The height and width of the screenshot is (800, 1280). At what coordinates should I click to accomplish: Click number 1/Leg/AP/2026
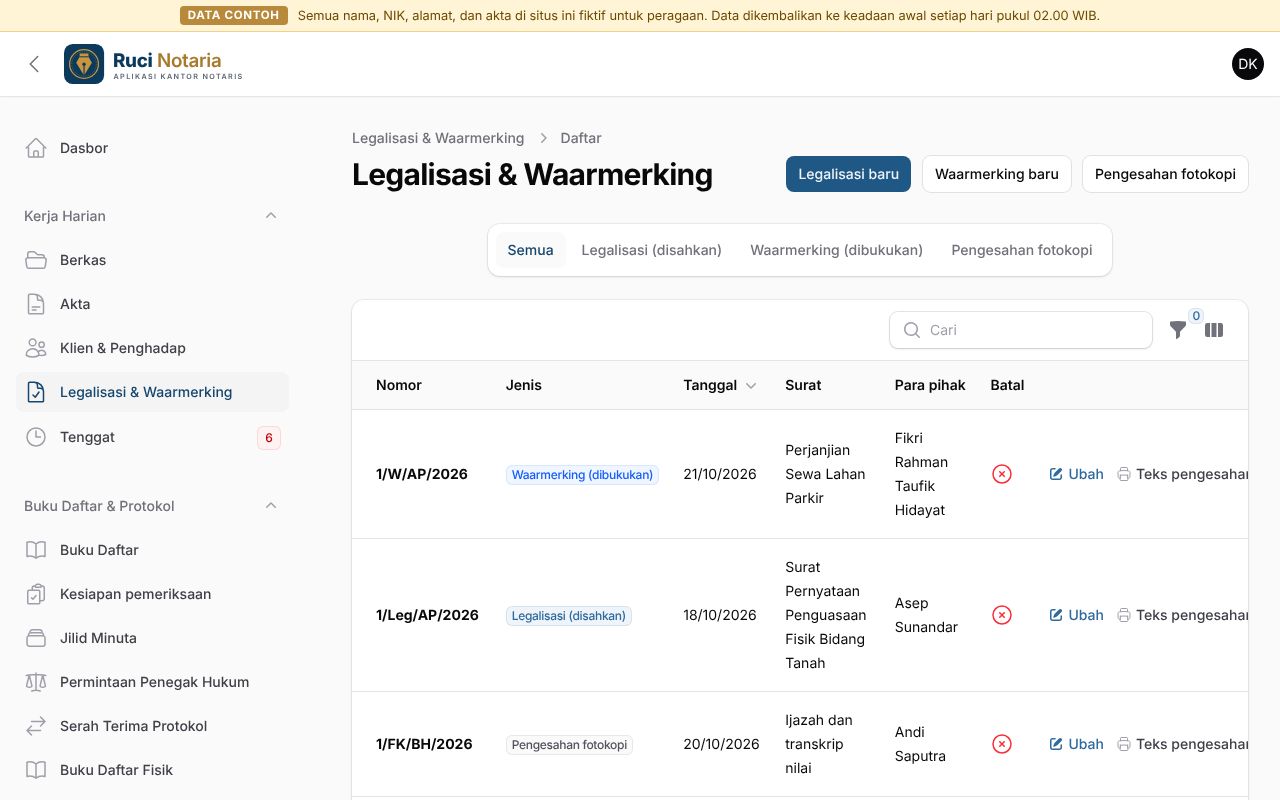click(x=427, y=615)
